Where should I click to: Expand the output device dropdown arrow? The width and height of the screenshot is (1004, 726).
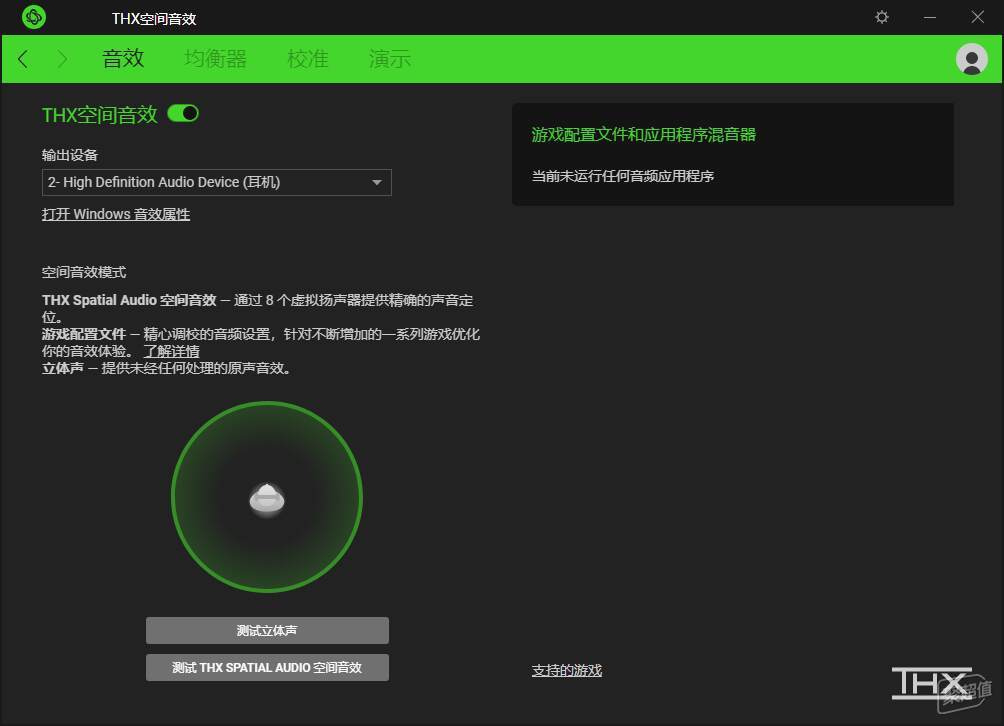[x=377, y=182]
